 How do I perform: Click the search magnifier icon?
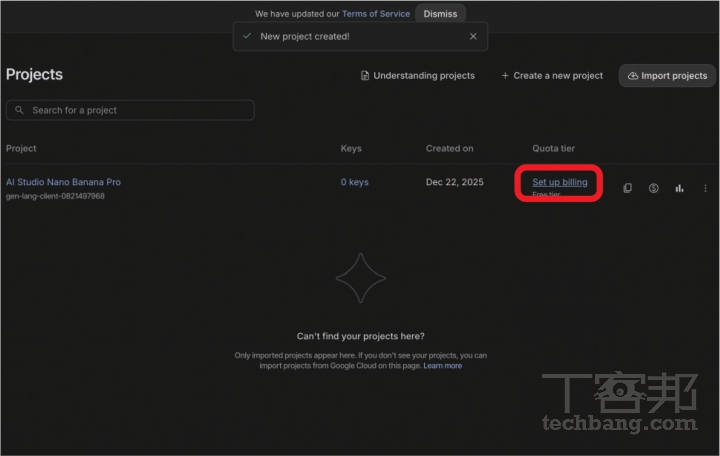click(x=20, y=110)
